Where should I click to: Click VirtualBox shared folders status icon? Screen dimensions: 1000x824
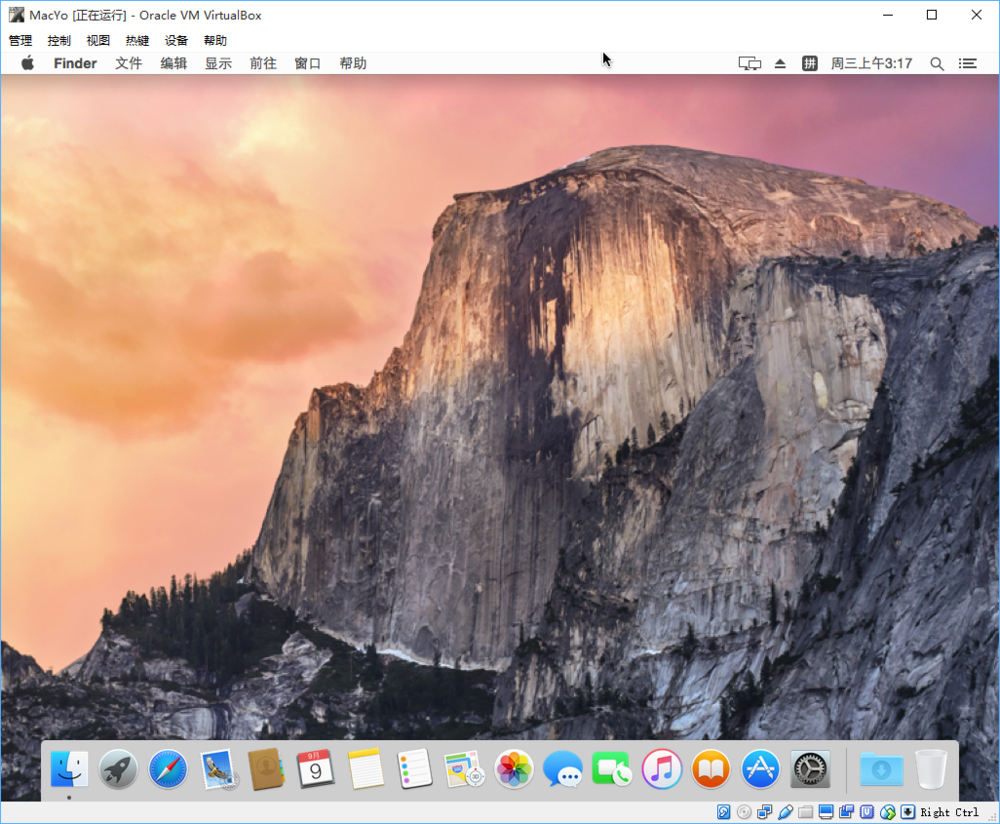coord(805,812)
